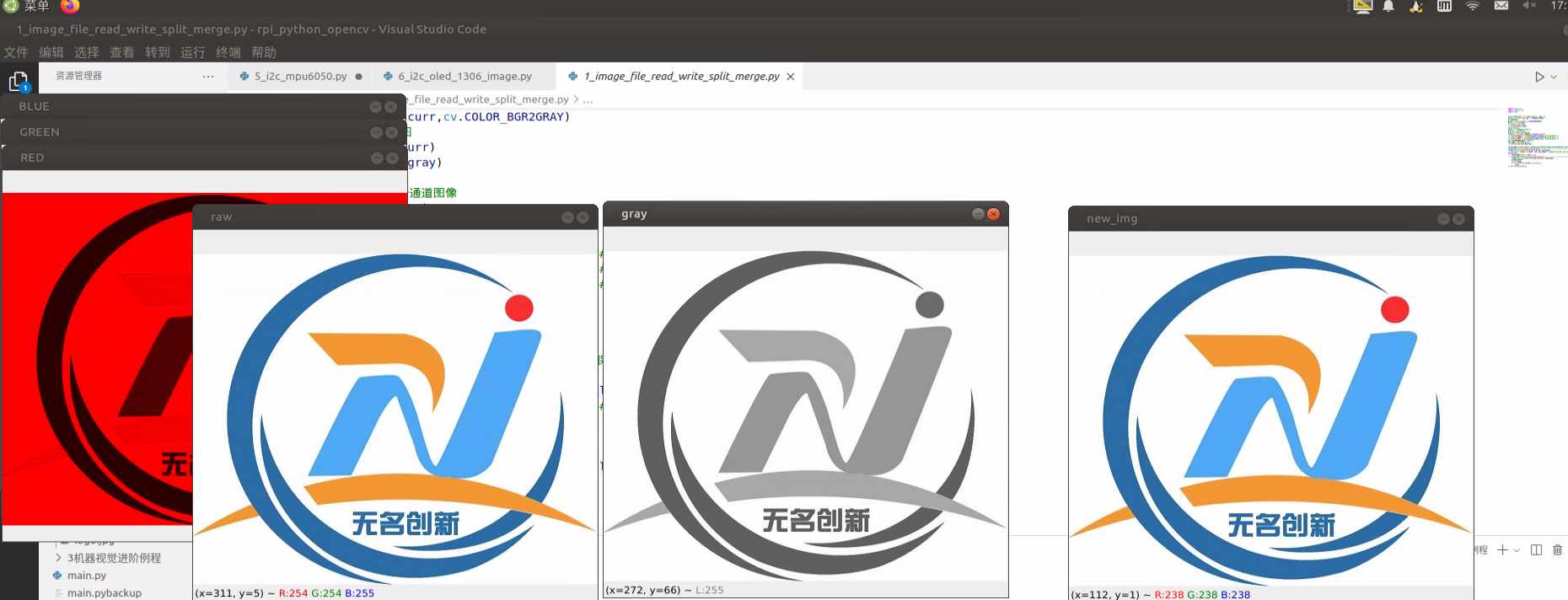The width and height of the screenshot is (1568, 600).
Task: Open the mail envelope indicator
Action: (1501, 6)
